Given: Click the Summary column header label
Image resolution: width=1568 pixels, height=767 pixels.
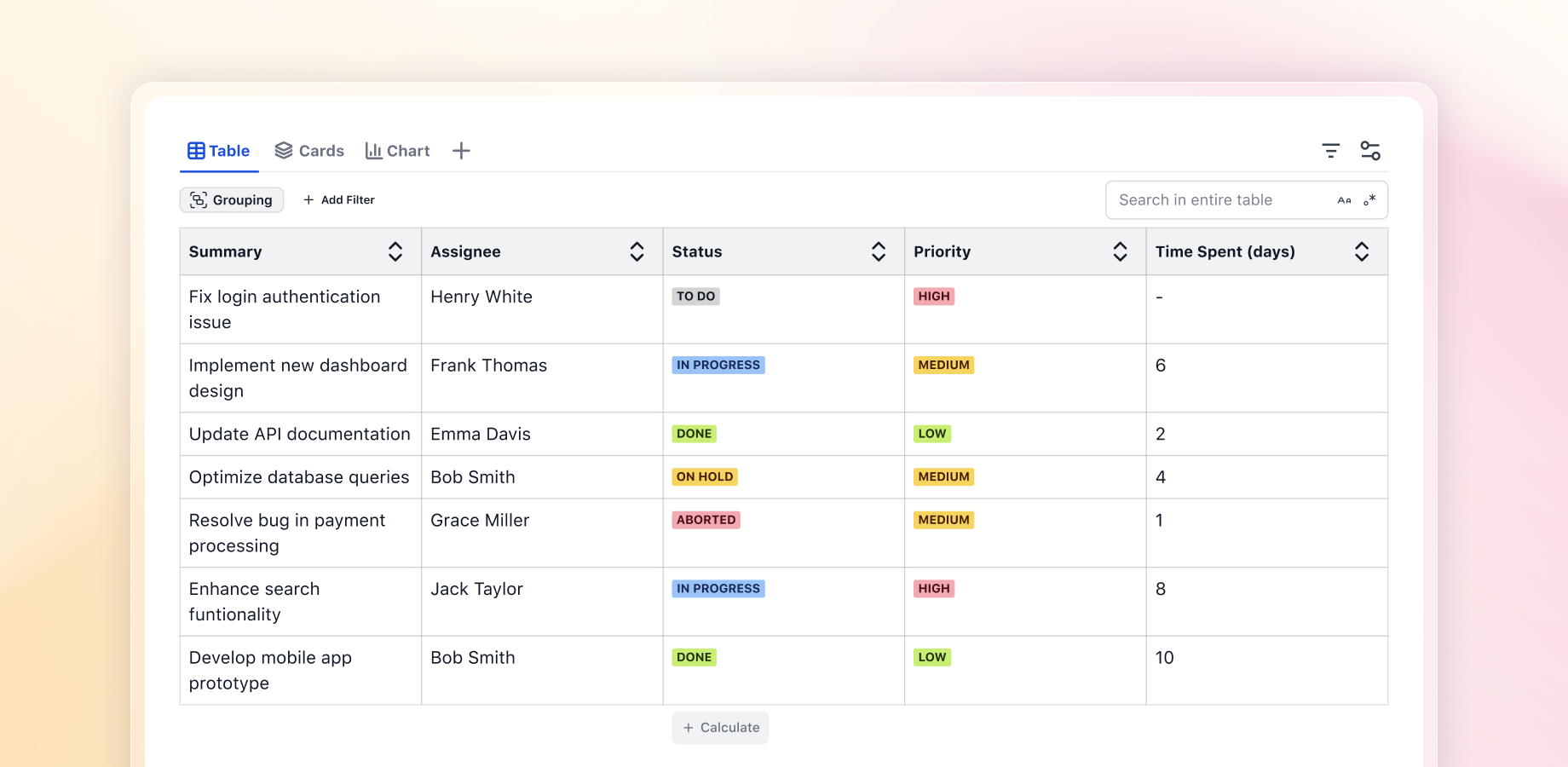Looking at the screenshot, I should 225,251.
